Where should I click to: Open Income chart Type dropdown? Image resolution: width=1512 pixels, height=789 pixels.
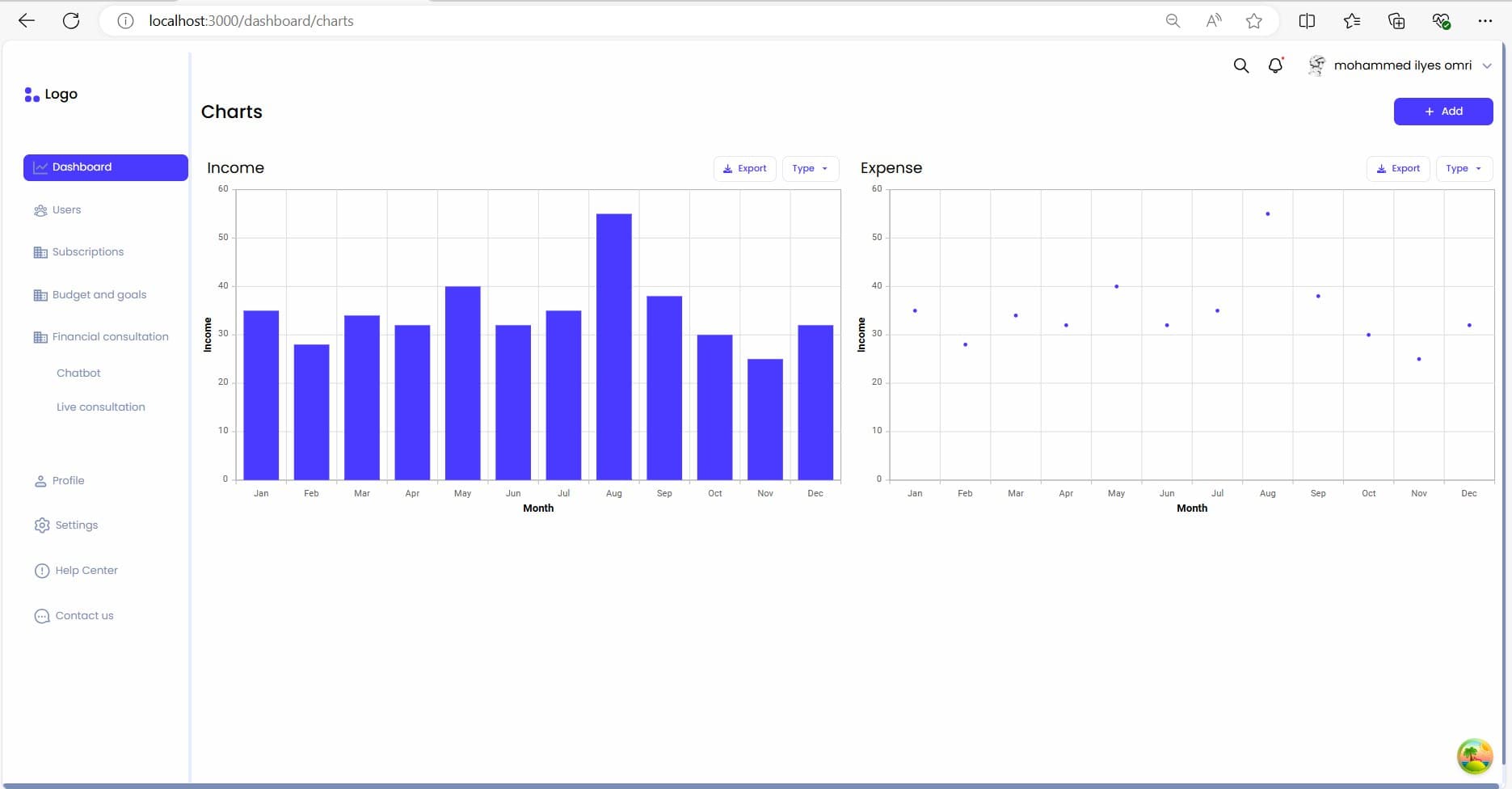pos(810,169)
